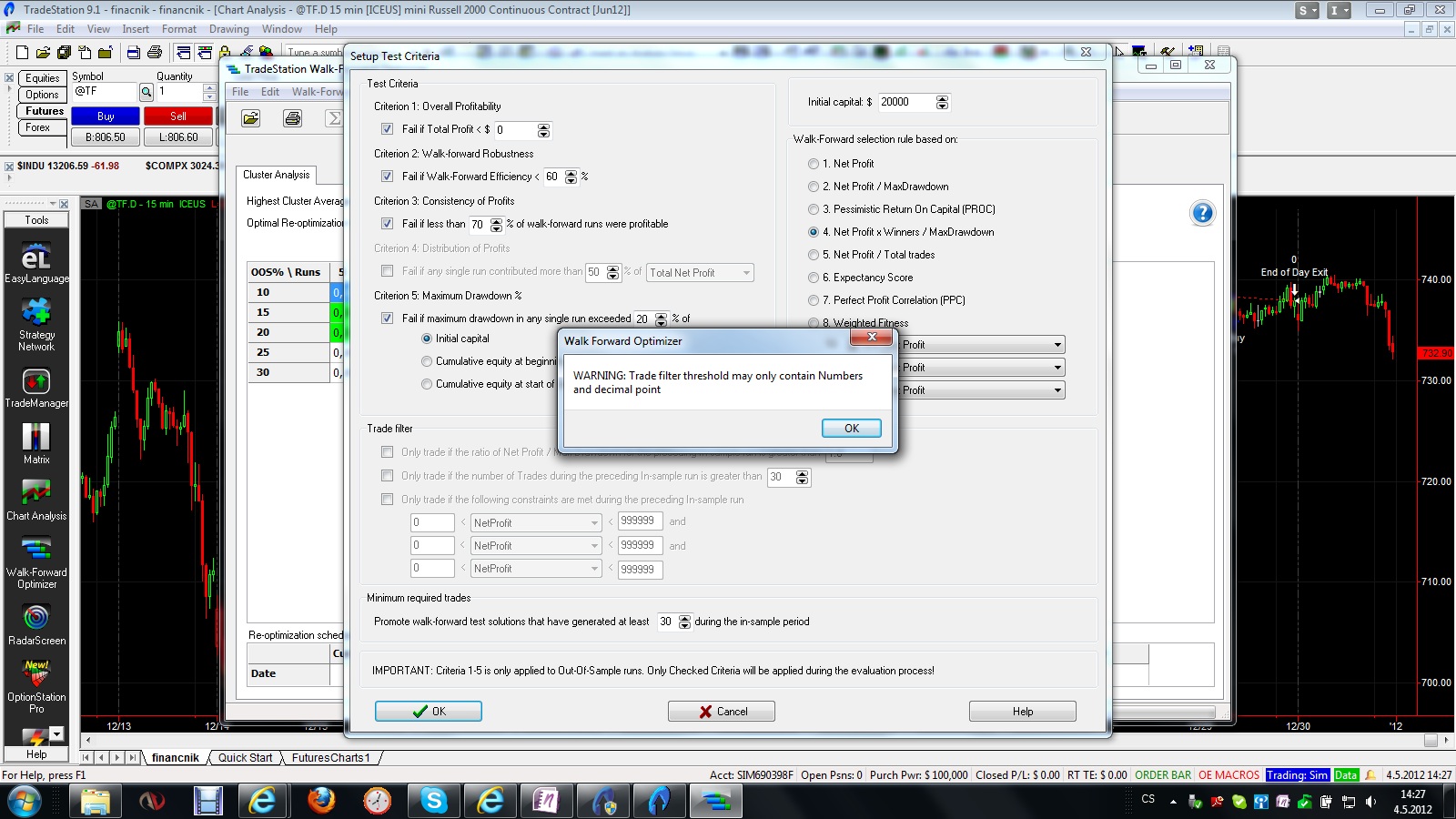1456x819 pixels.
Task: Open RadarScreen from the Tools sidebar
Action: [x=36, y=625]
